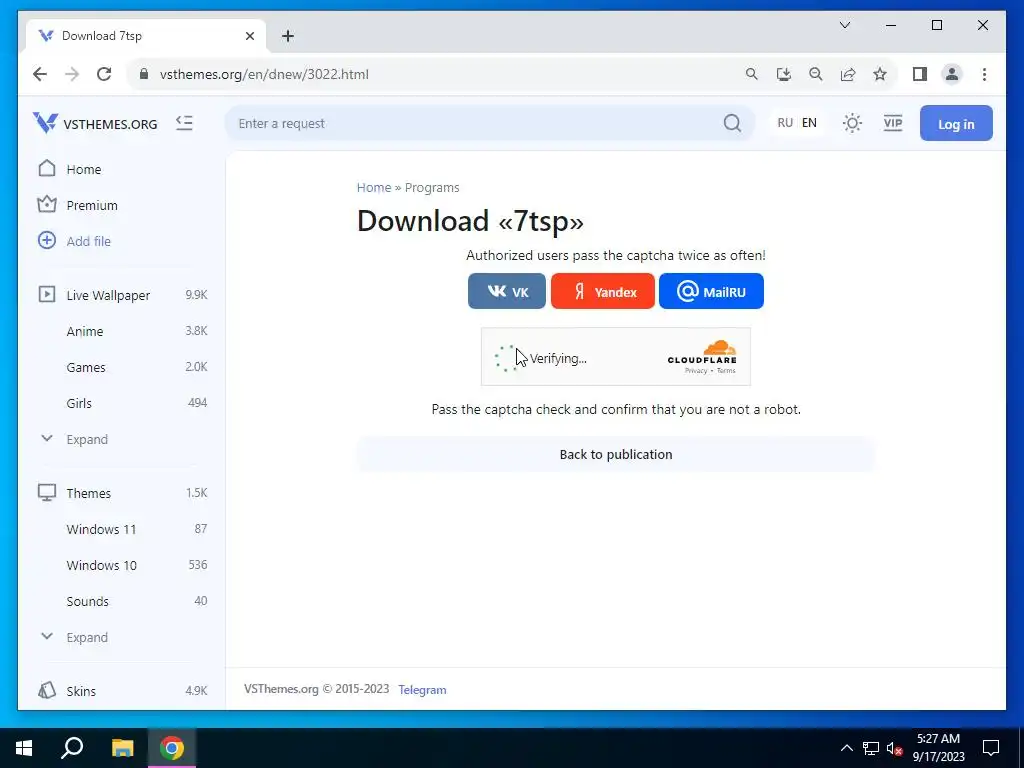Select the Download 7tsp browser tab

(x=146, y=36)
